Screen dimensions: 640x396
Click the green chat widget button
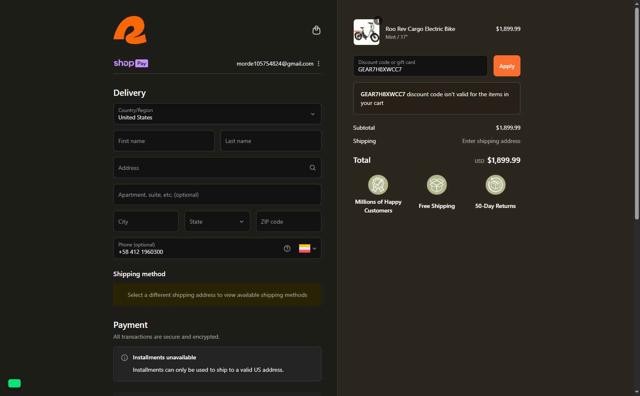pyautogui.click(x=14, y=383)
